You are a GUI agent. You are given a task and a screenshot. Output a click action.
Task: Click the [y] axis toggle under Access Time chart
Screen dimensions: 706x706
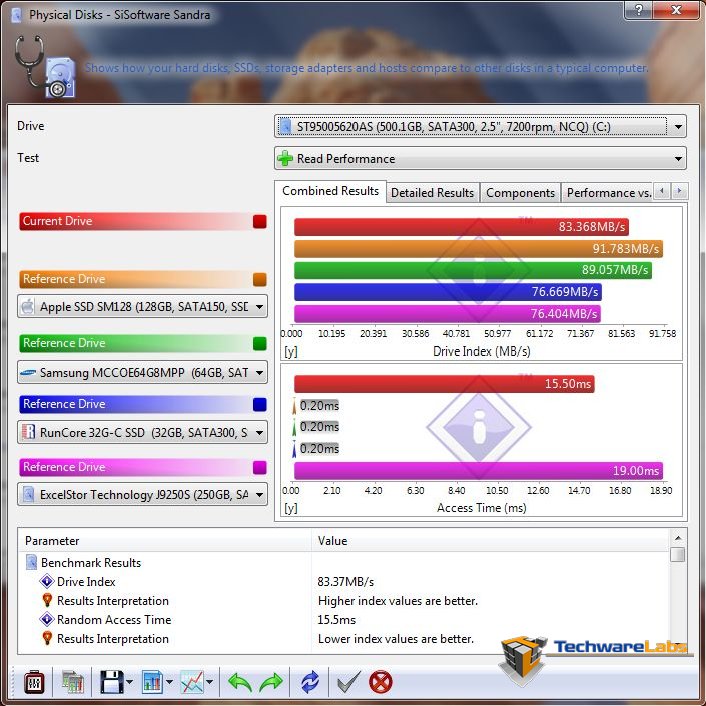[291, 508]
